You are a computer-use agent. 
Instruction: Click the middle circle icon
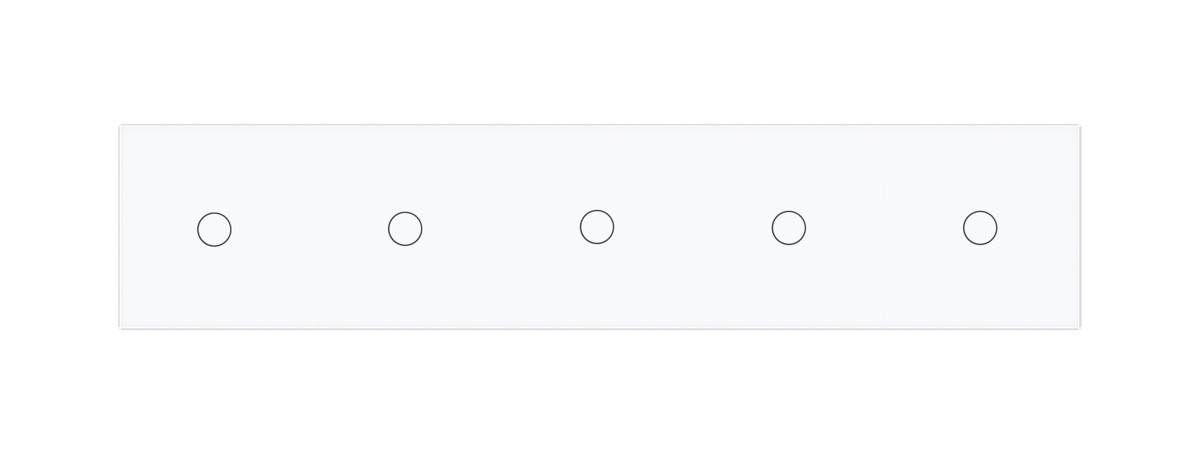pyautogui.click(x=597, y=227)
